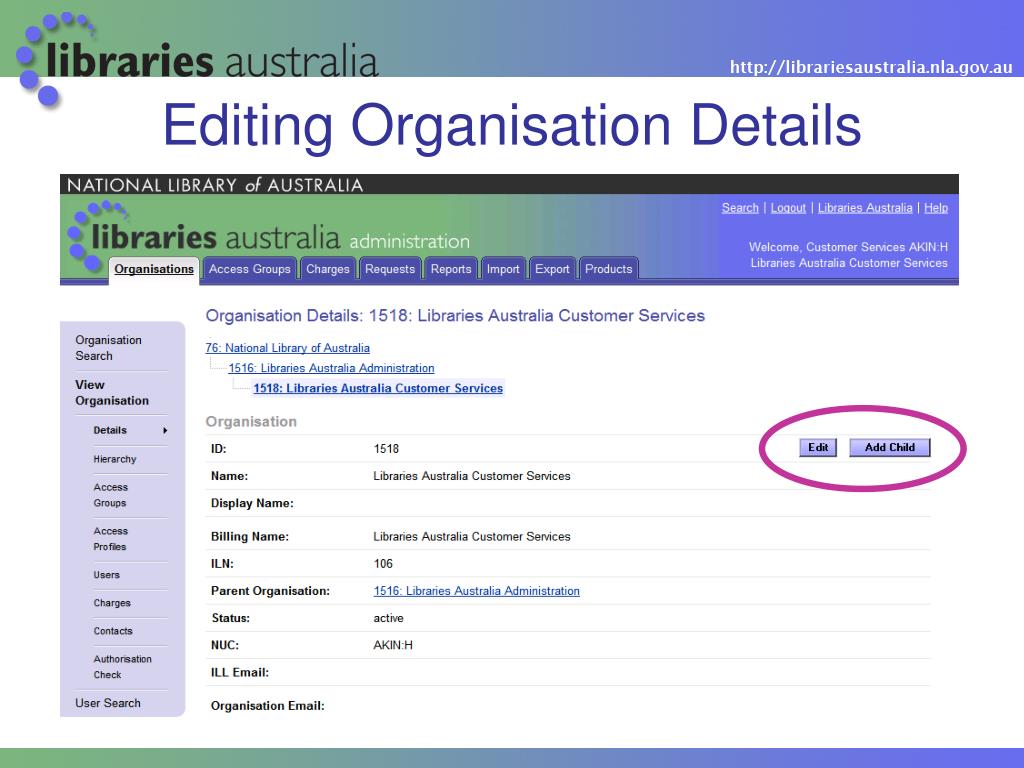Screen dimensions: 1024x768
Task: Open Contacts in the sidebar
Action: pyautogui.click(x=113, y=631)
